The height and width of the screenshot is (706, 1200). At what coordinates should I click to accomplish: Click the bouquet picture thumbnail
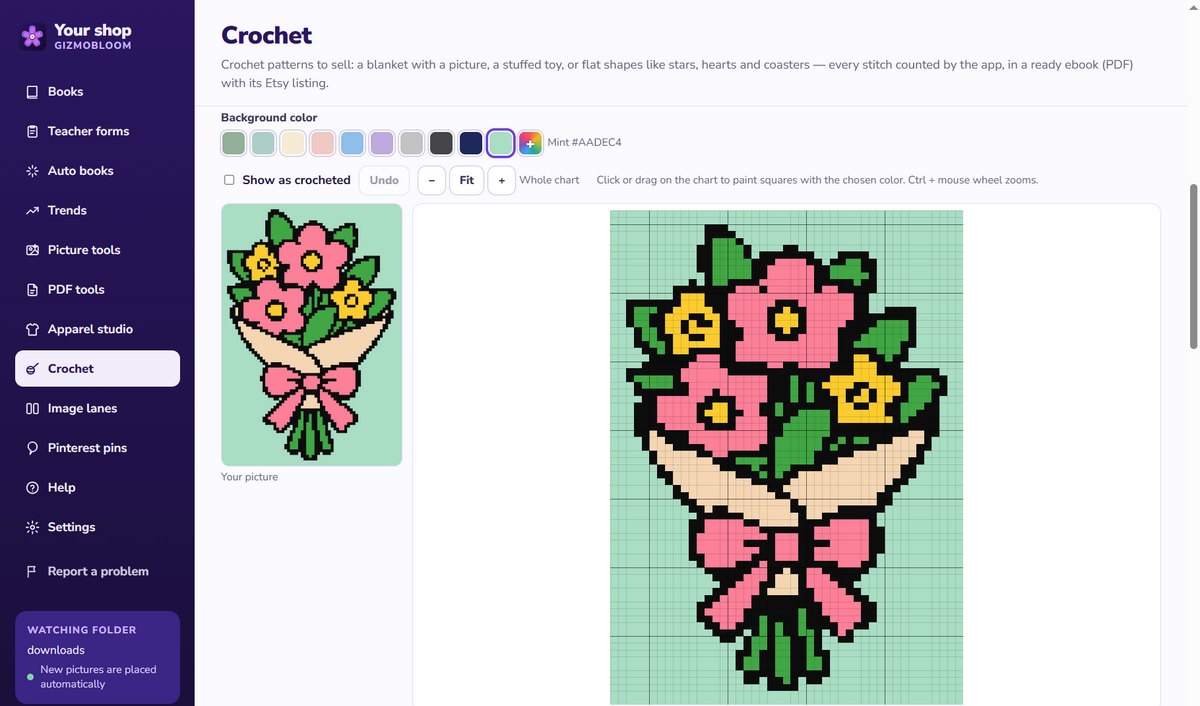(x=312, y=335)
